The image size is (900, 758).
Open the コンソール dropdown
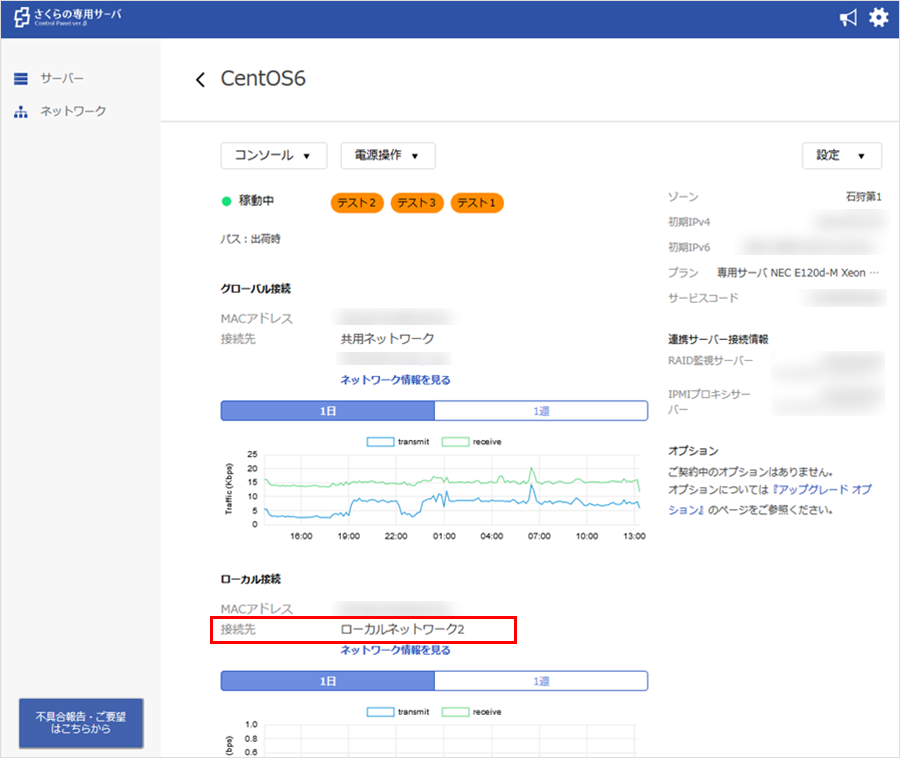pos(273,156)
